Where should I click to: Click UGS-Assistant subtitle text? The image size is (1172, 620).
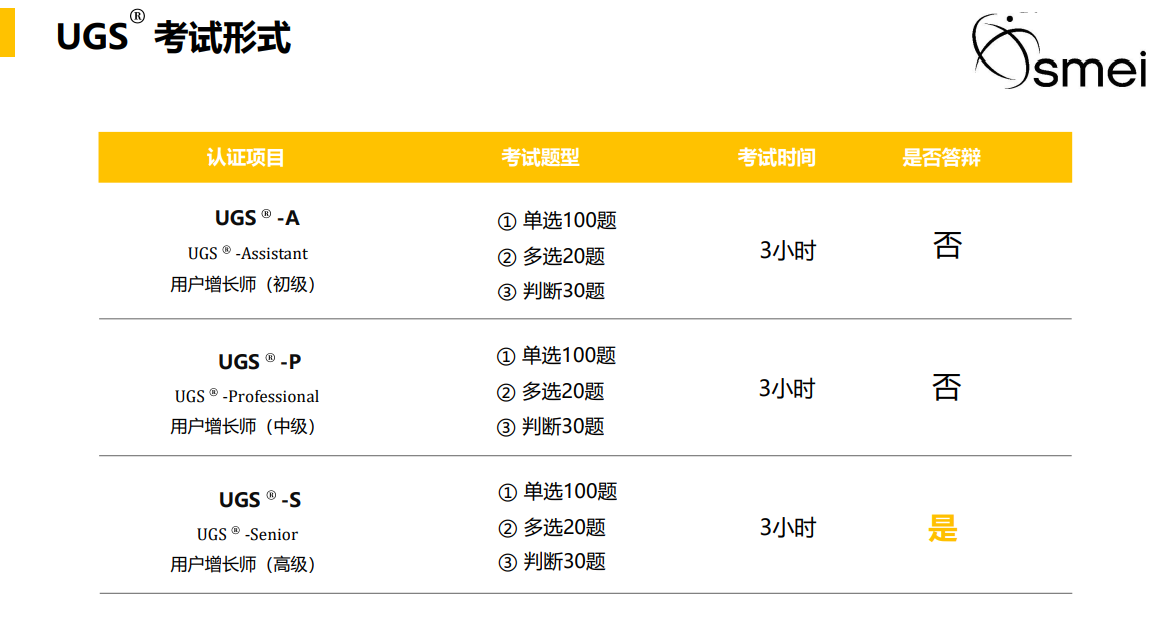point(247,254)
